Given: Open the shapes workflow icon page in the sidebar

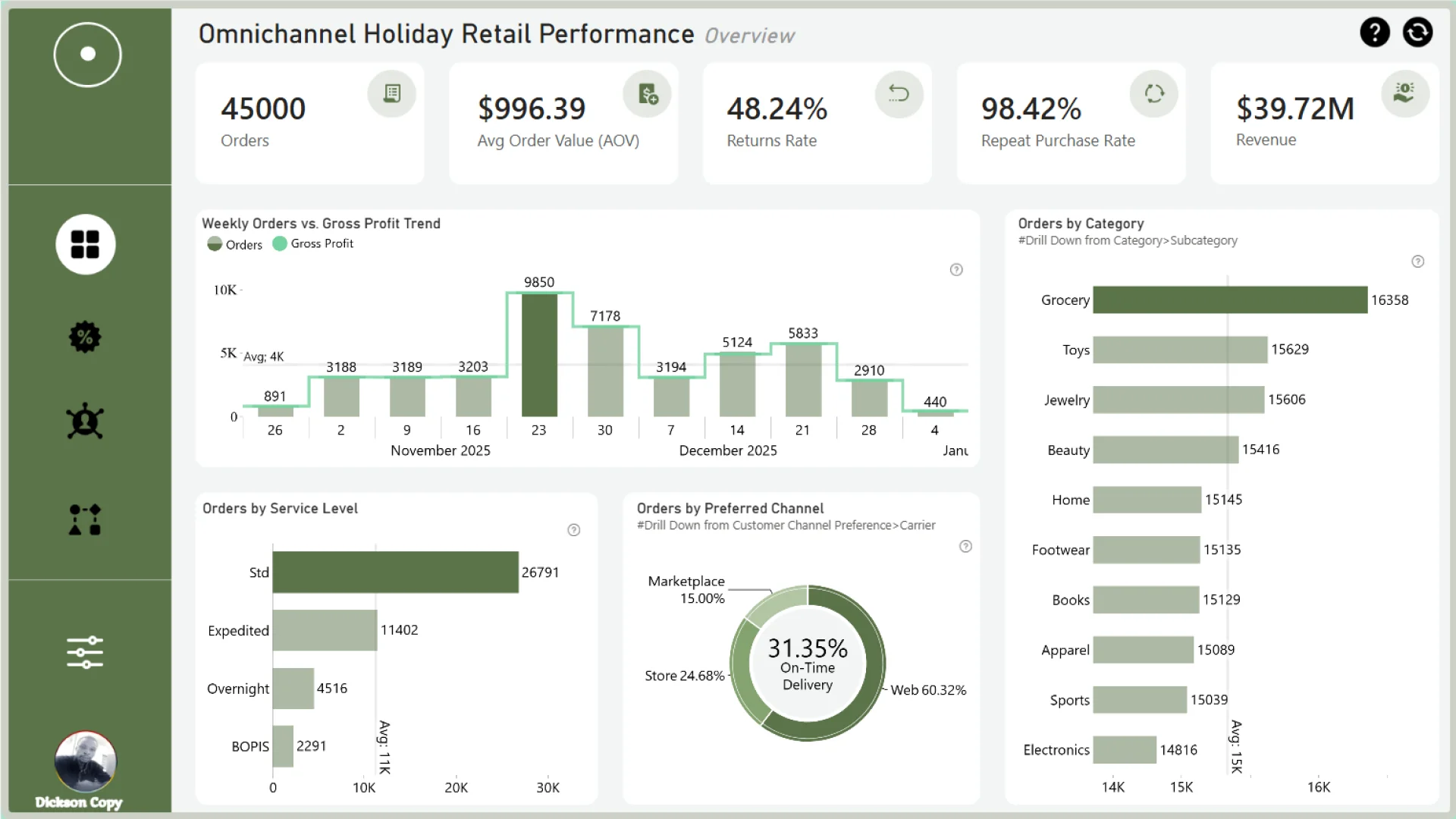Looking at the screenshot, I should [85, 520].
